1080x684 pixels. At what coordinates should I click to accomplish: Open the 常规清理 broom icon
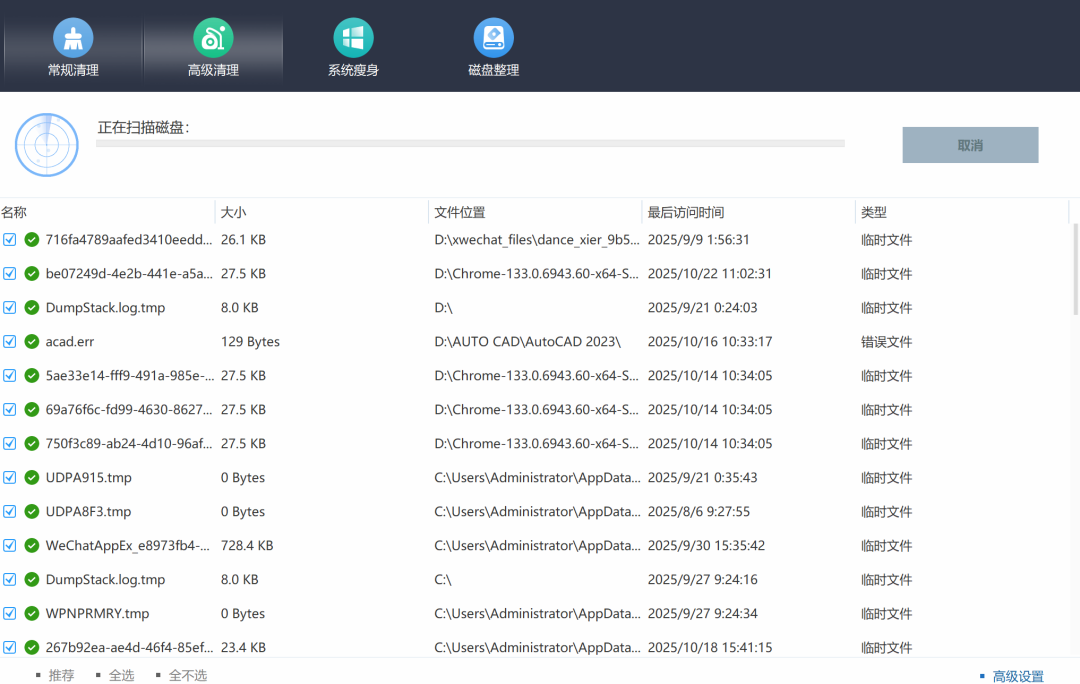coord(73,38)
